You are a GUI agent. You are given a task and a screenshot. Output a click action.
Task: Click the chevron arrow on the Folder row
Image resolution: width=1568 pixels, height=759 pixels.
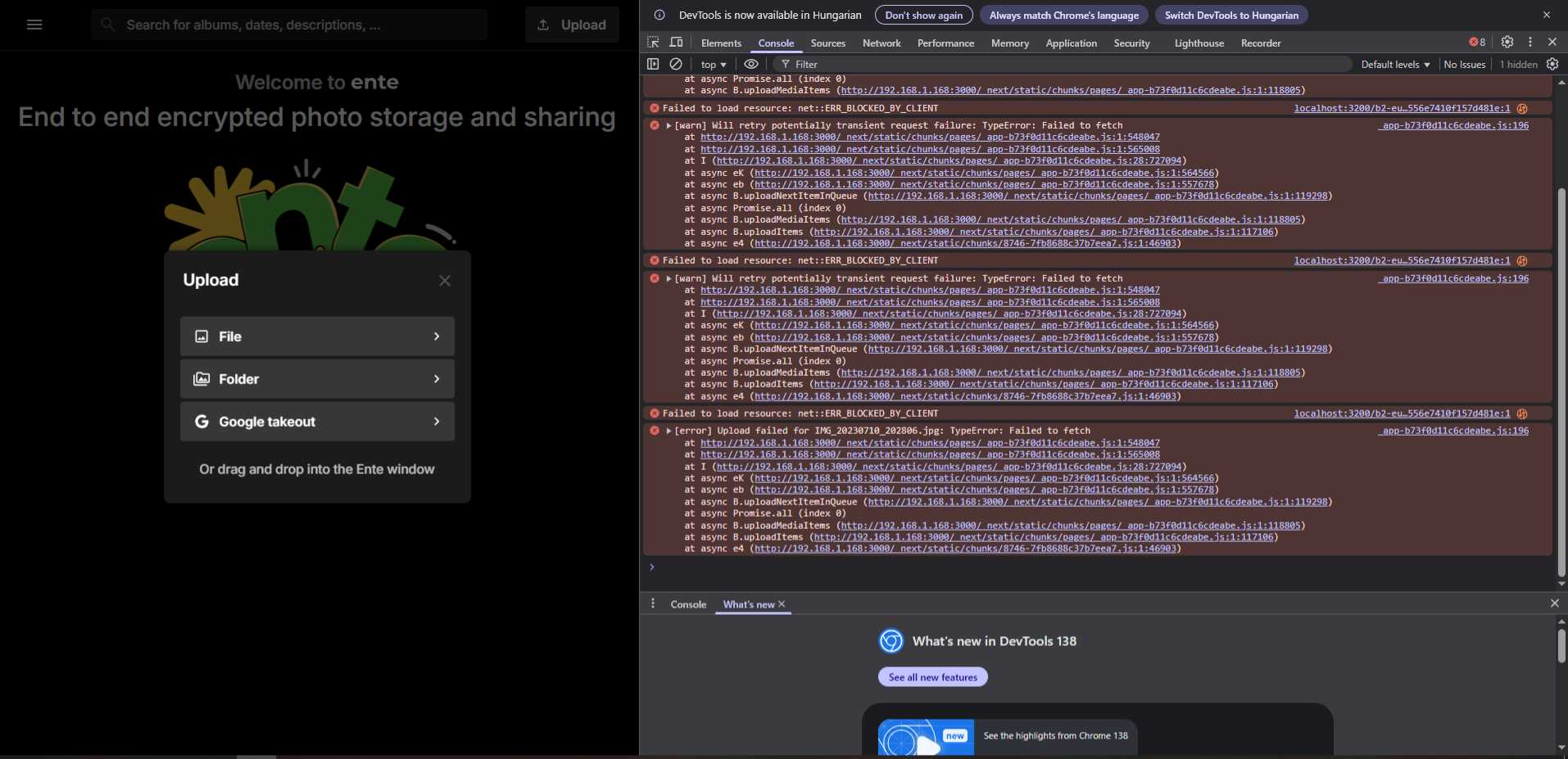437,379
